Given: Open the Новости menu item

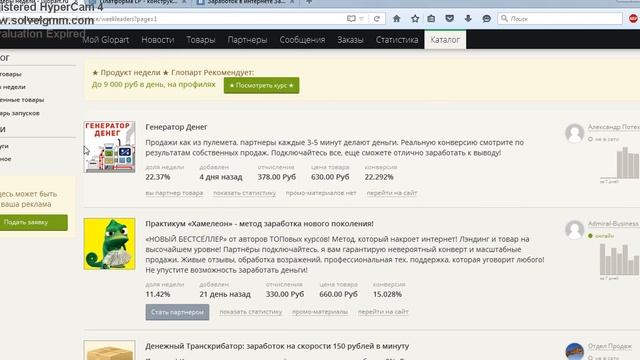Looking at the screenshot, I should [158, 40].
